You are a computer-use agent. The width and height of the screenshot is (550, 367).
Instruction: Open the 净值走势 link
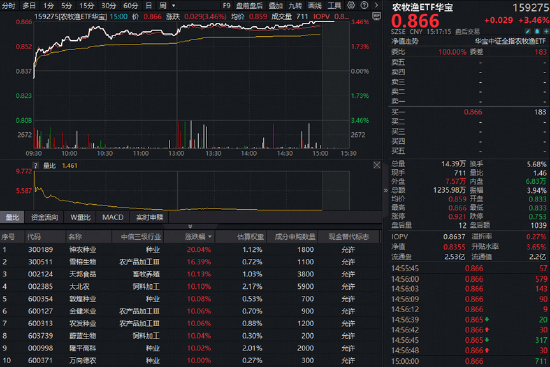405,41
